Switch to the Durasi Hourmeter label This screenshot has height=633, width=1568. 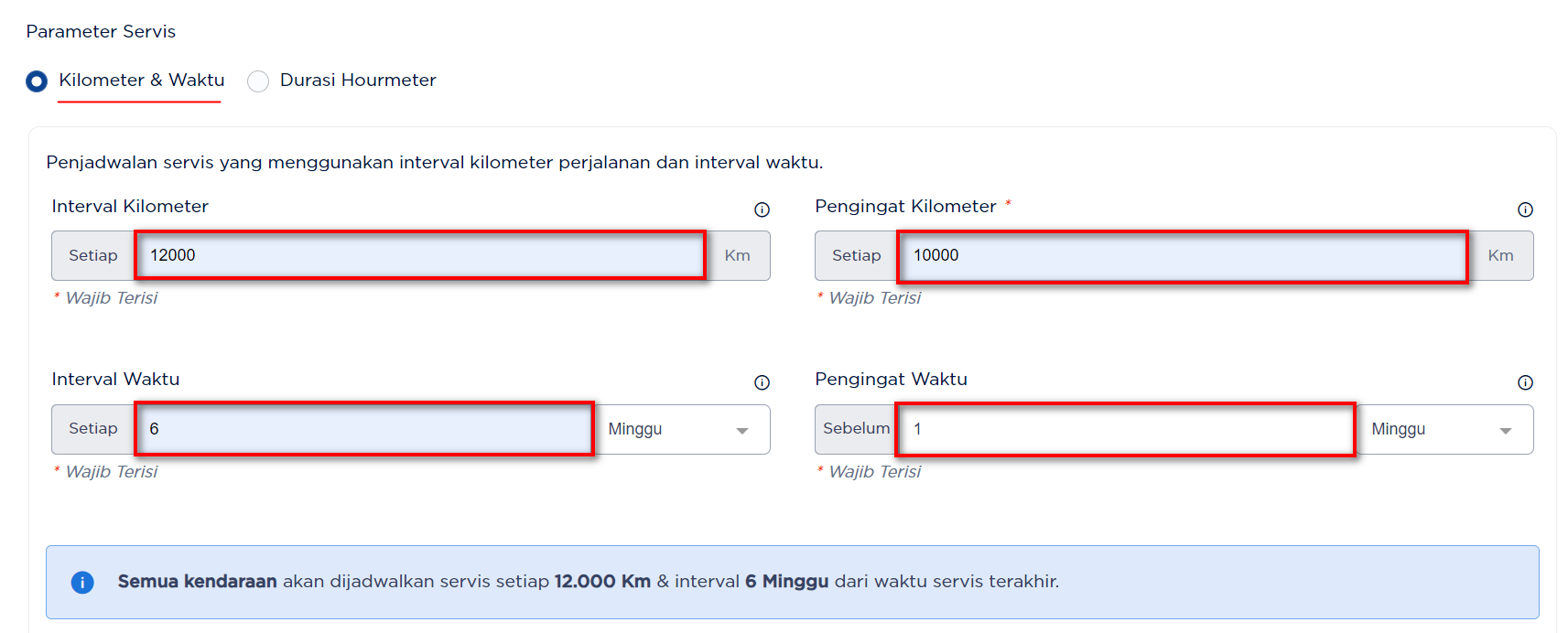(358, 80)
